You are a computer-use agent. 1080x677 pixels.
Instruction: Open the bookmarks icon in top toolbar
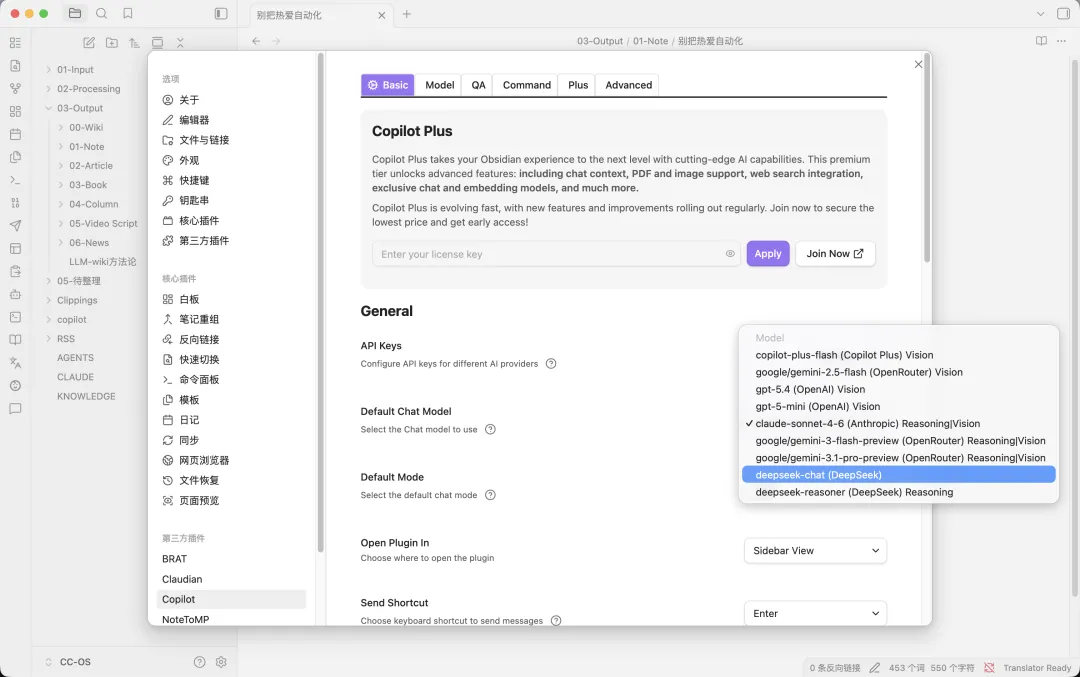tap(128, 14)
